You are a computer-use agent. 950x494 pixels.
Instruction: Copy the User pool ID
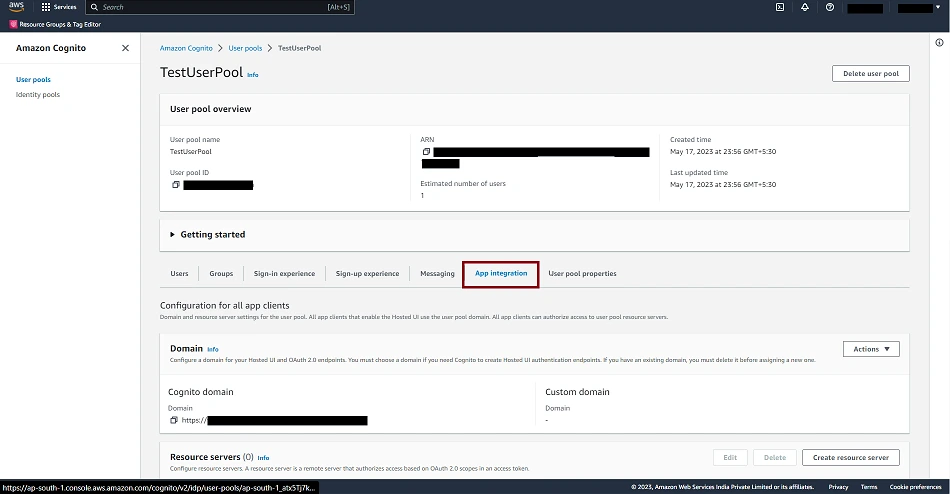(x=176, y=185)
